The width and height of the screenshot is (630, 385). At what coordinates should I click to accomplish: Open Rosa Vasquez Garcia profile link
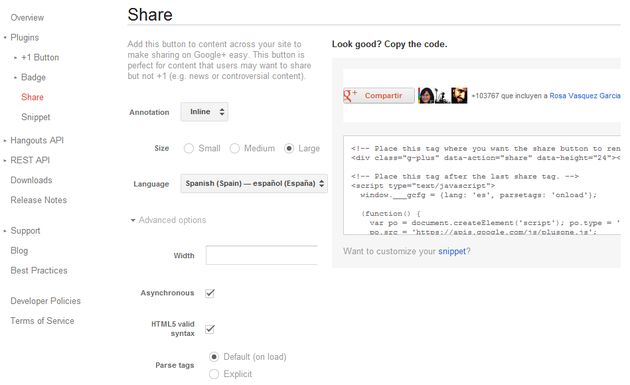585,96
